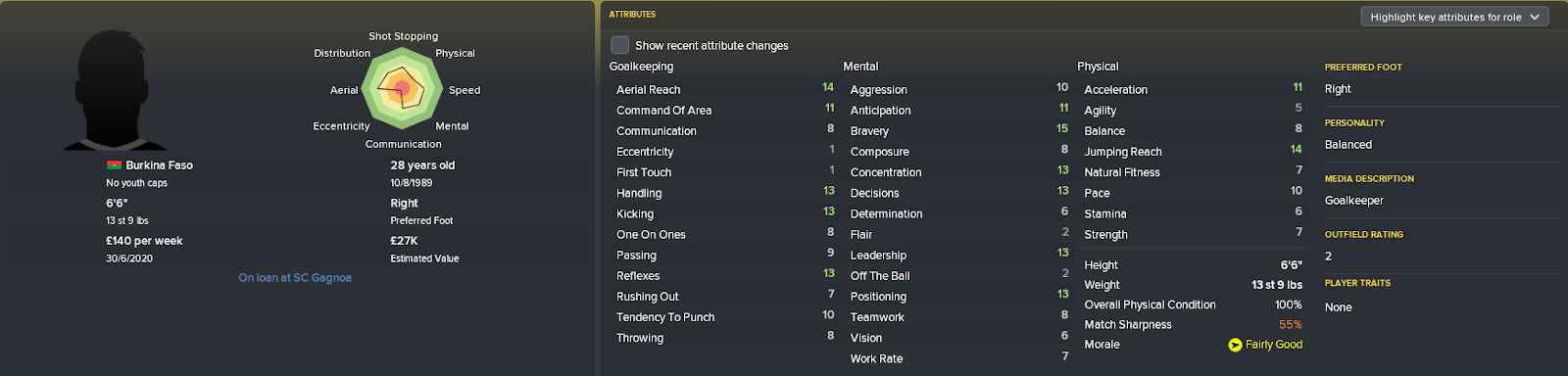1568x376 pixels.
Task: Select the Mental column header
Action: [x=860, y=67]
